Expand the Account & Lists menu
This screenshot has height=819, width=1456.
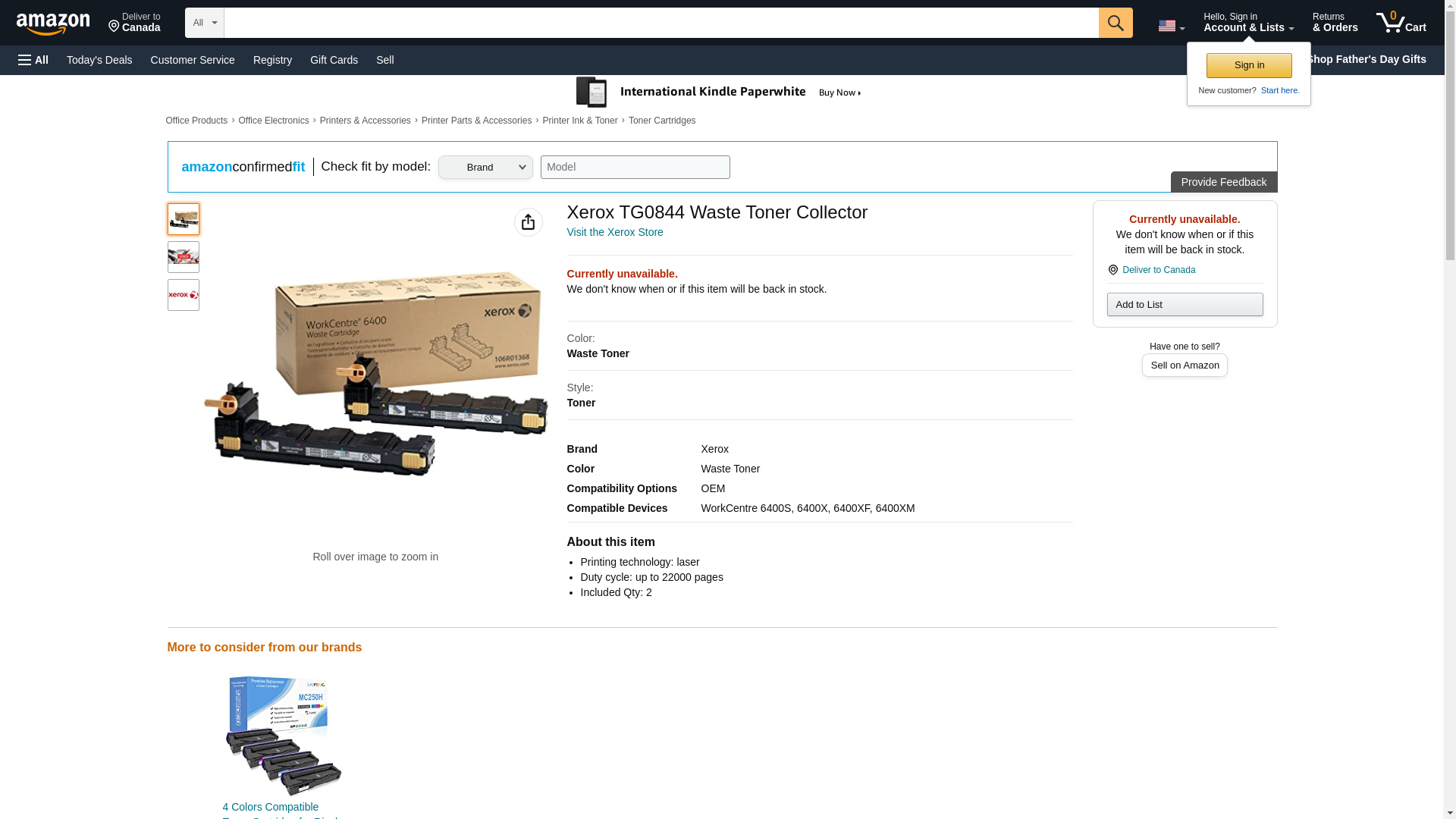1247,23
